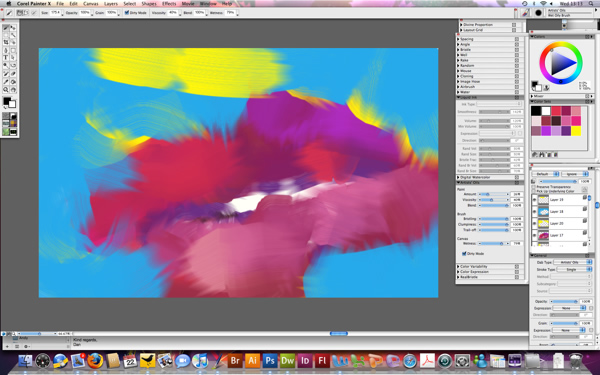Expand the Color Variability section

click(x=458, y=266)
